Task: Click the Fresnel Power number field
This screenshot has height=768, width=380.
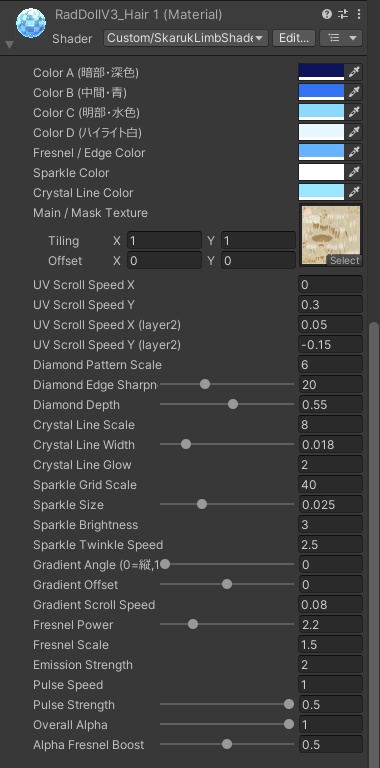Action: tap(331, 624)
